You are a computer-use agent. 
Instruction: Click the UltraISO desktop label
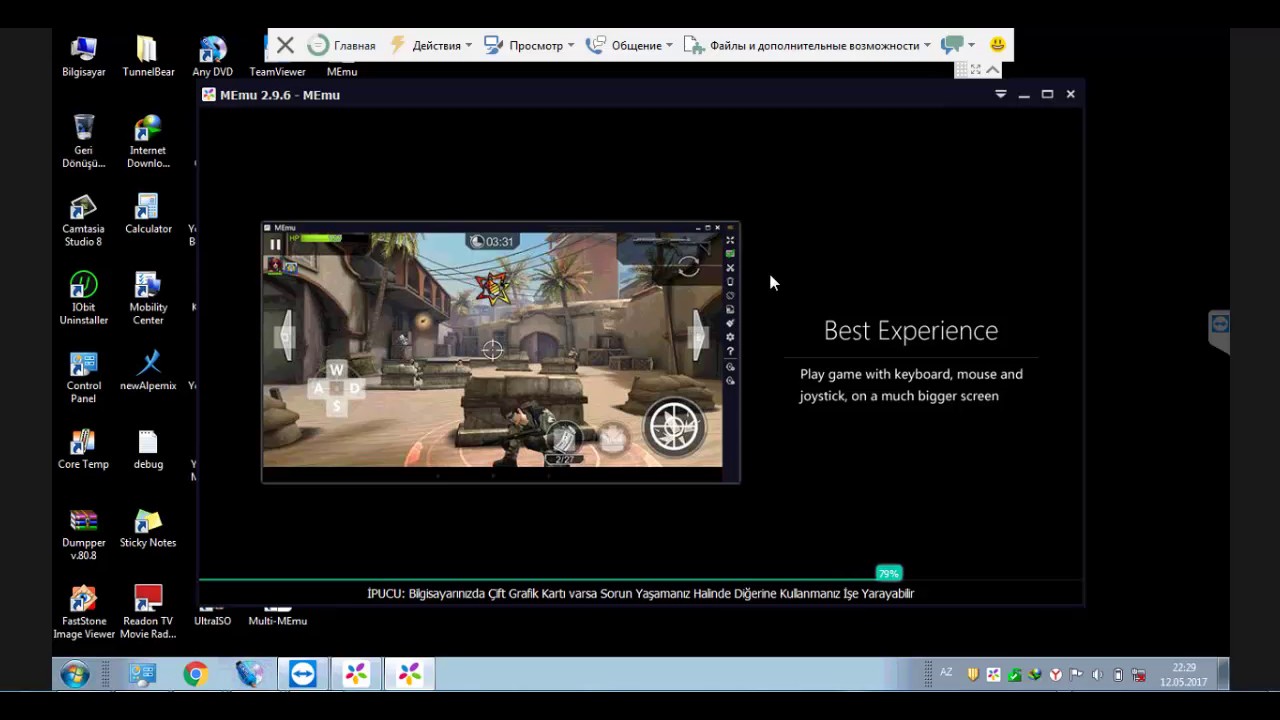(212, 621)
